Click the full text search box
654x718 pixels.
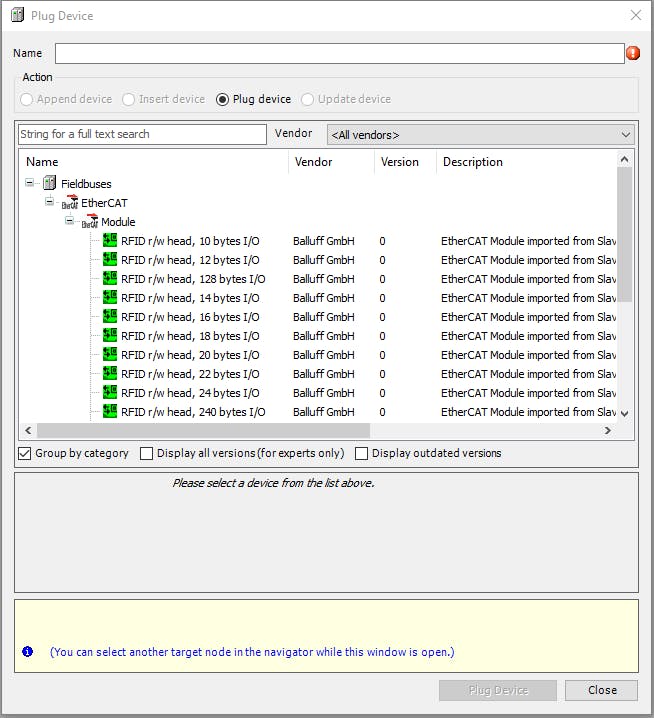pyautogui.click(x=142, y=134)
